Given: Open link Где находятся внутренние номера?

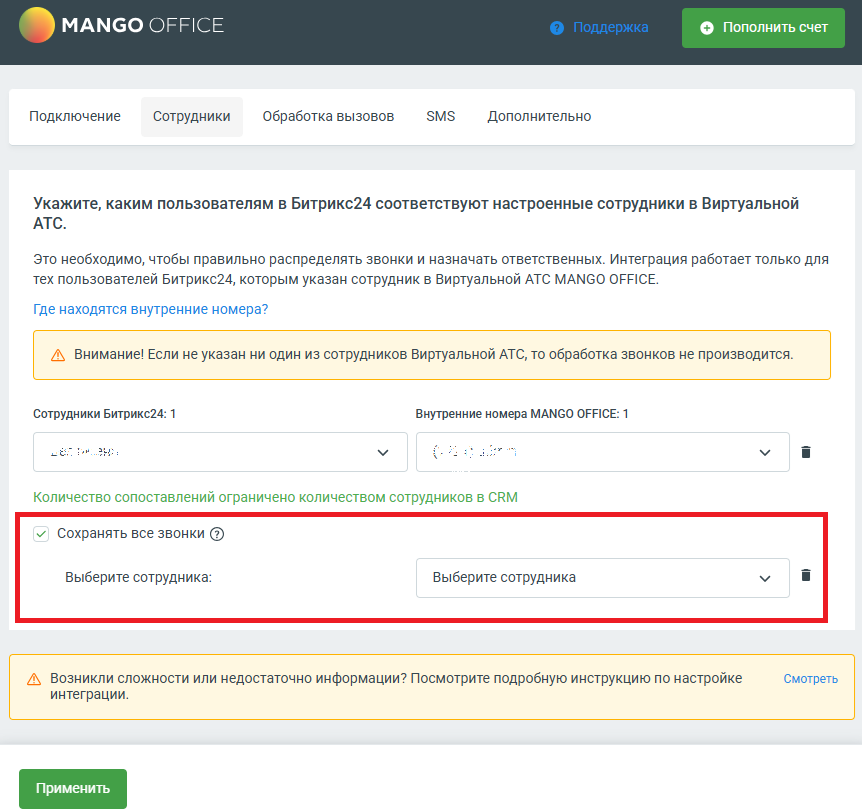Looking at the screenshot, I should pyautogui.click(x=151, y=309).
